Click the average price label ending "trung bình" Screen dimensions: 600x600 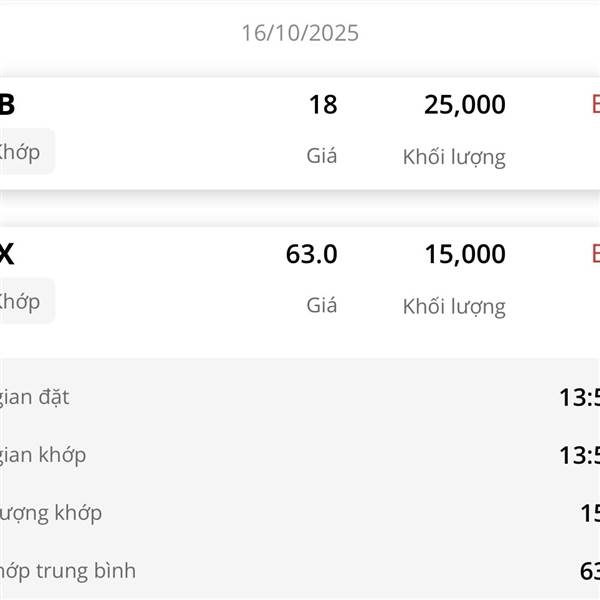68,571
